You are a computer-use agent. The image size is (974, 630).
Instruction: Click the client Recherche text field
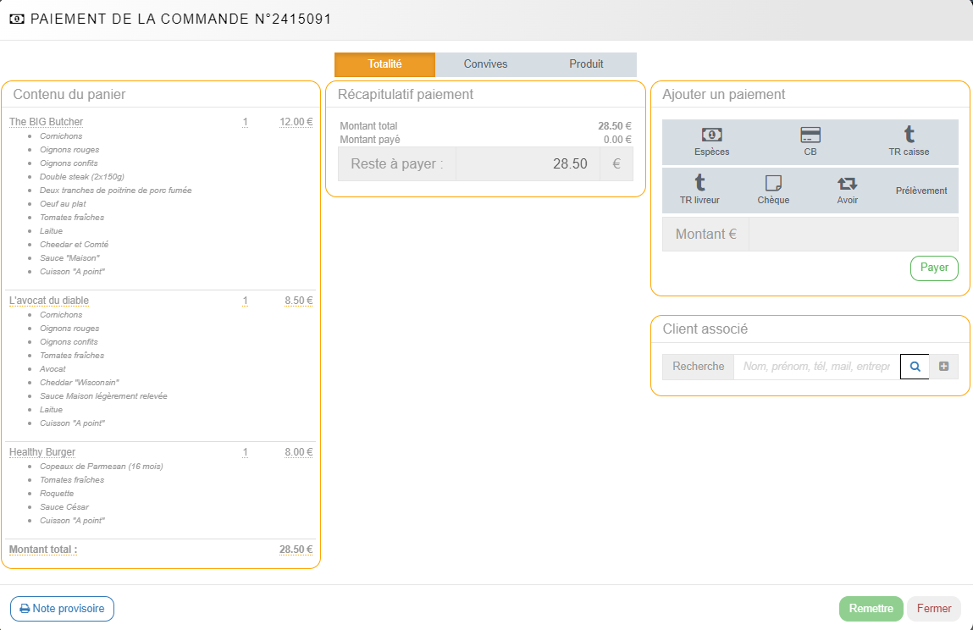click(816, 367)
